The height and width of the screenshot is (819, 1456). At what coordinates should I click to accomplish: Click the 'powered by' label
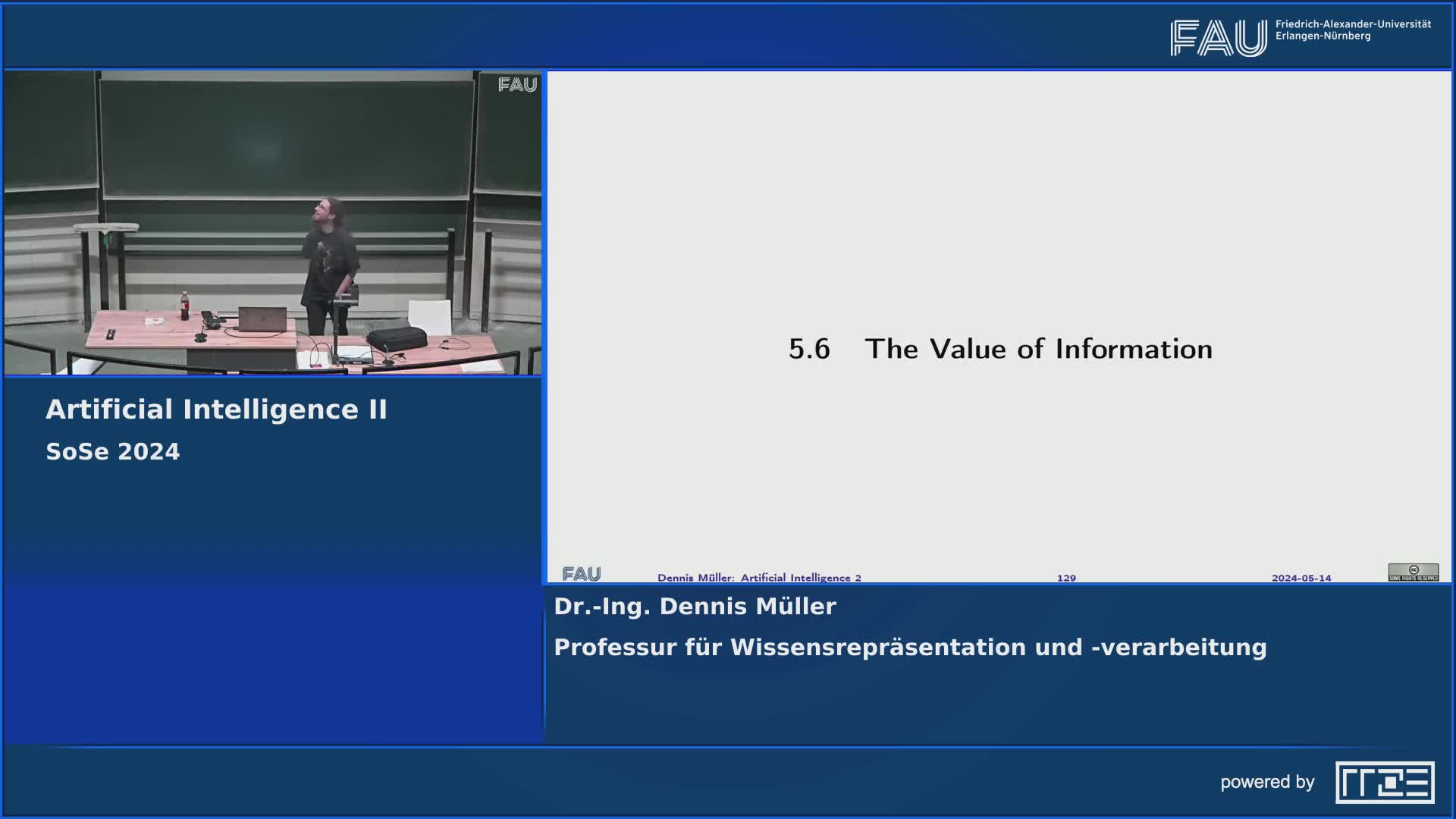pos(1266,782)
